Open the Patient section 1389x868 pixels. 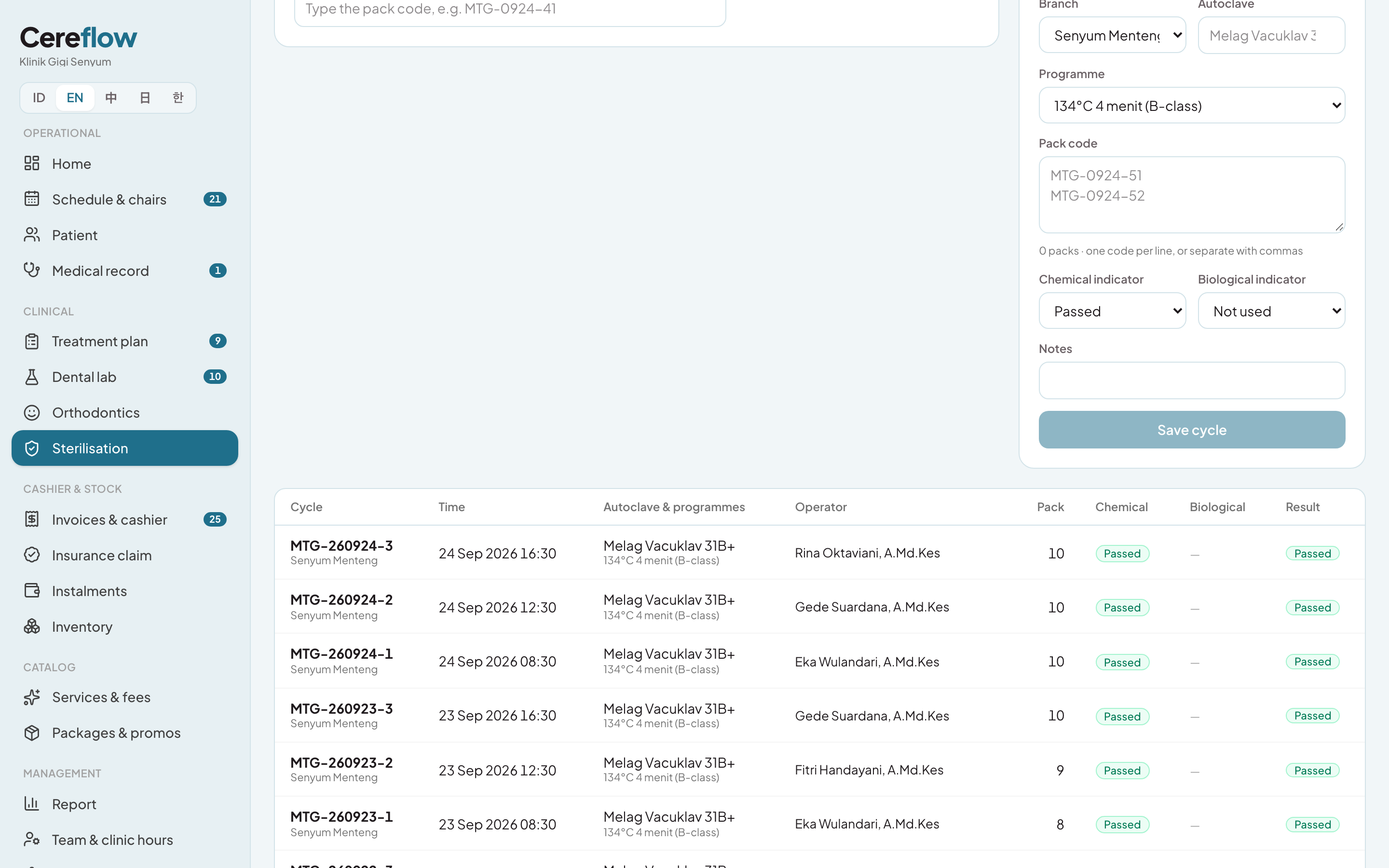[x=124, y=235]
